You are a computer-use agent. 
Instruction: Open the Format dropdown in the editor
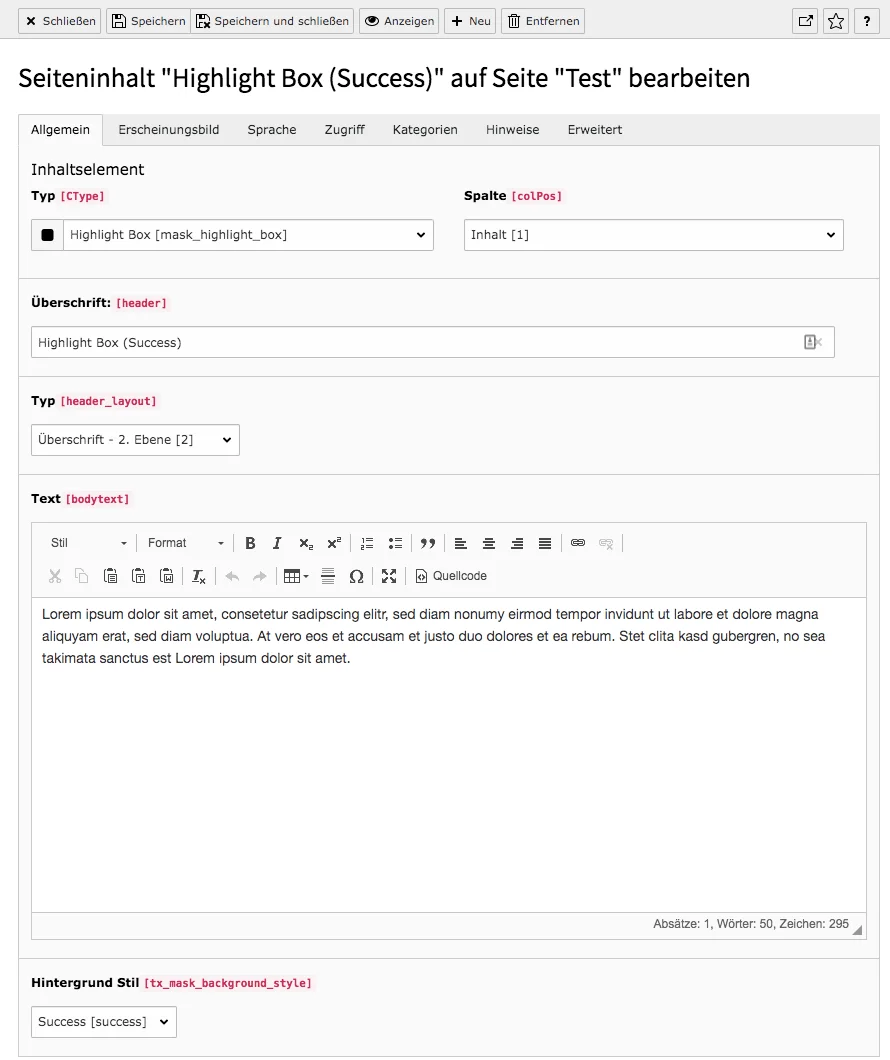pos(184,542)
